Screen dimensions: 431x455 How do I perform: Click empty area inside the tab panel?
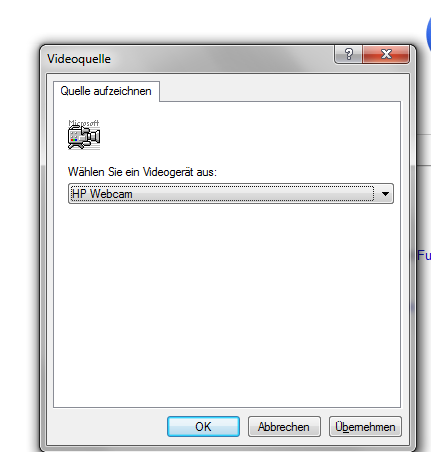click(227, 300)
